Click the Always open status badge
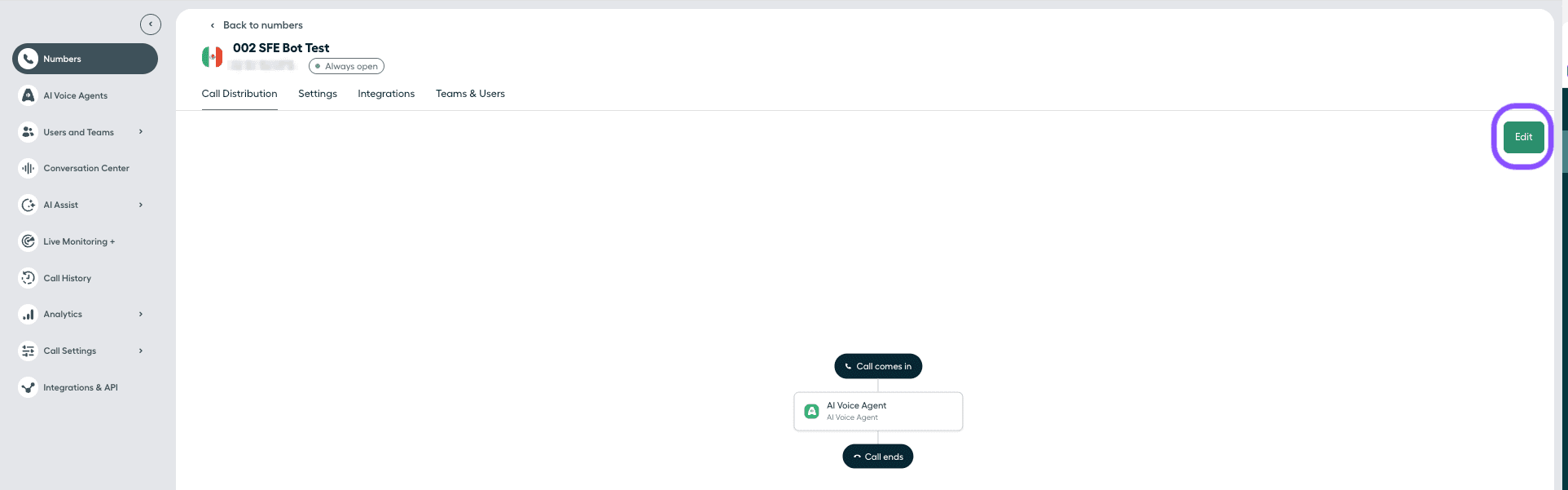Screen dimensions: 1568x490 click(345, 66)
